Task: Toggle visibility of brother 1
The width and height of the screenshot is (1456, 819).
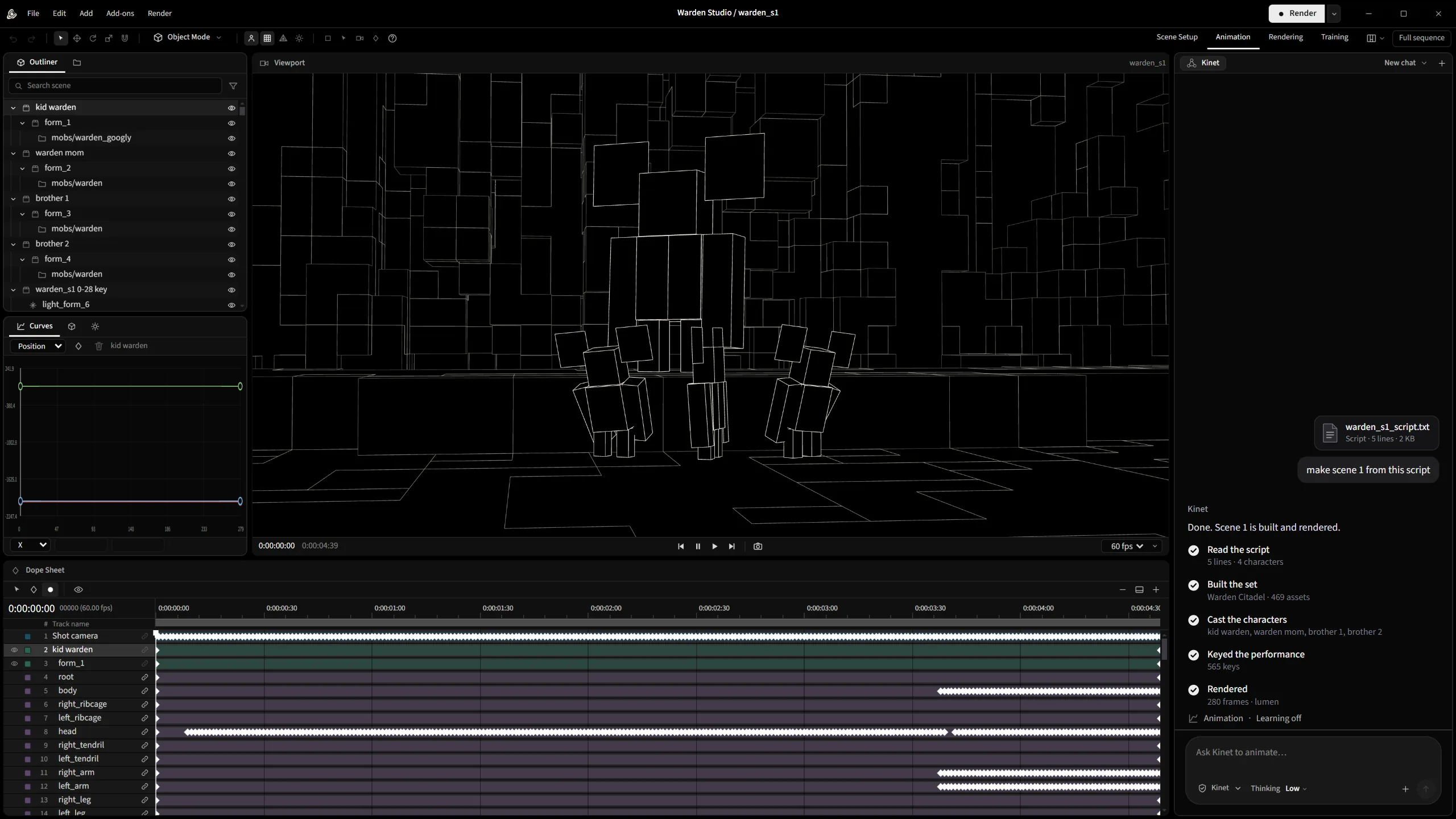Action: (x=231, y=199)
